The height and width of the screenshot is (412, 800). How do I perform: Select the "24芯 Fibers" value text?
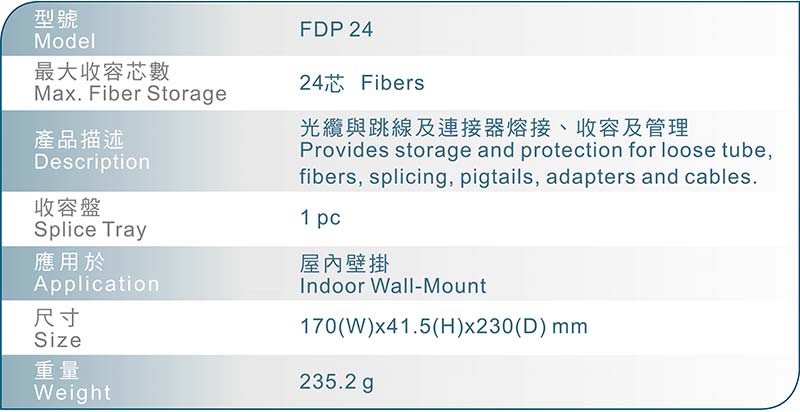pos(361,83)
